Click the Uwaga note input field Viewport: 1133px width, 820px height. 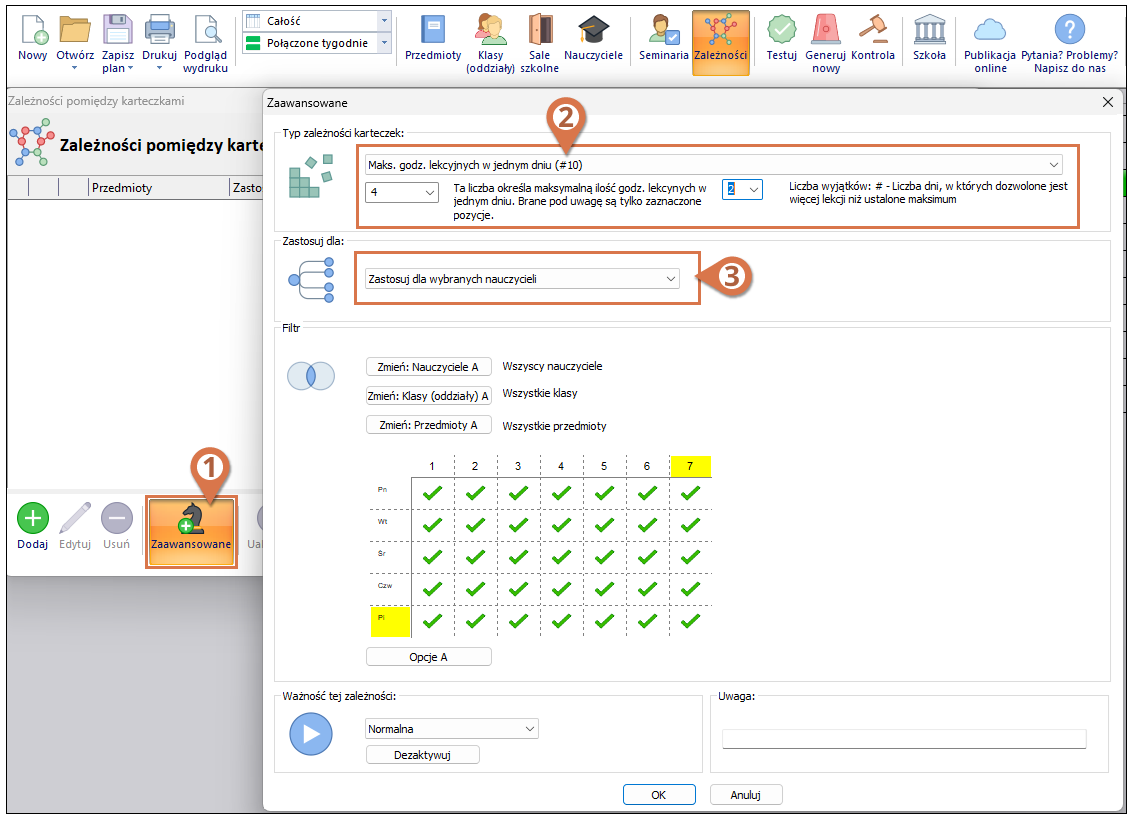pyautogui.click(x=903, y=739)
